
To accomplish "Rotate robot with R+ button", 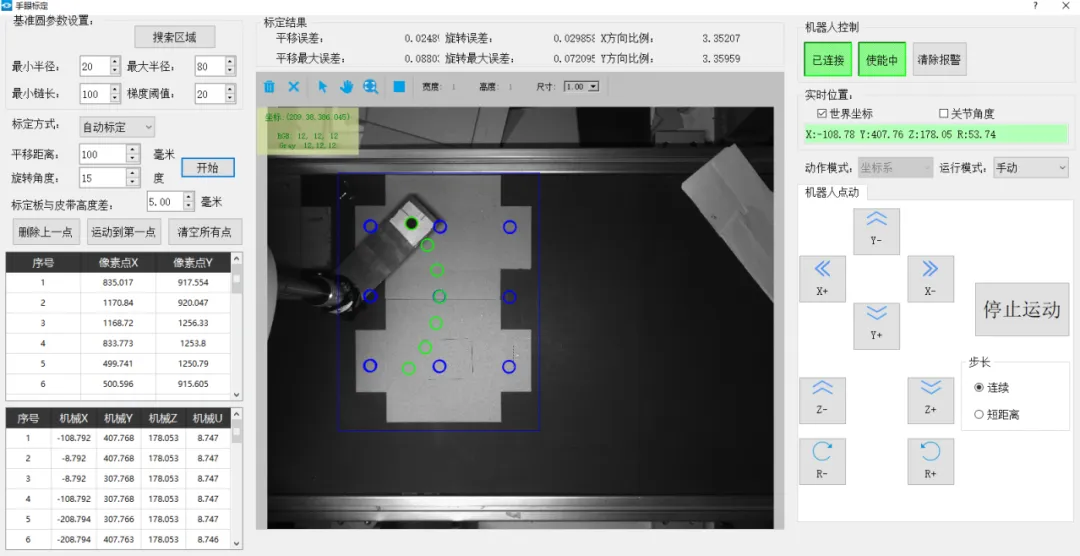I will pyautogui.click(x=931, y=461).
